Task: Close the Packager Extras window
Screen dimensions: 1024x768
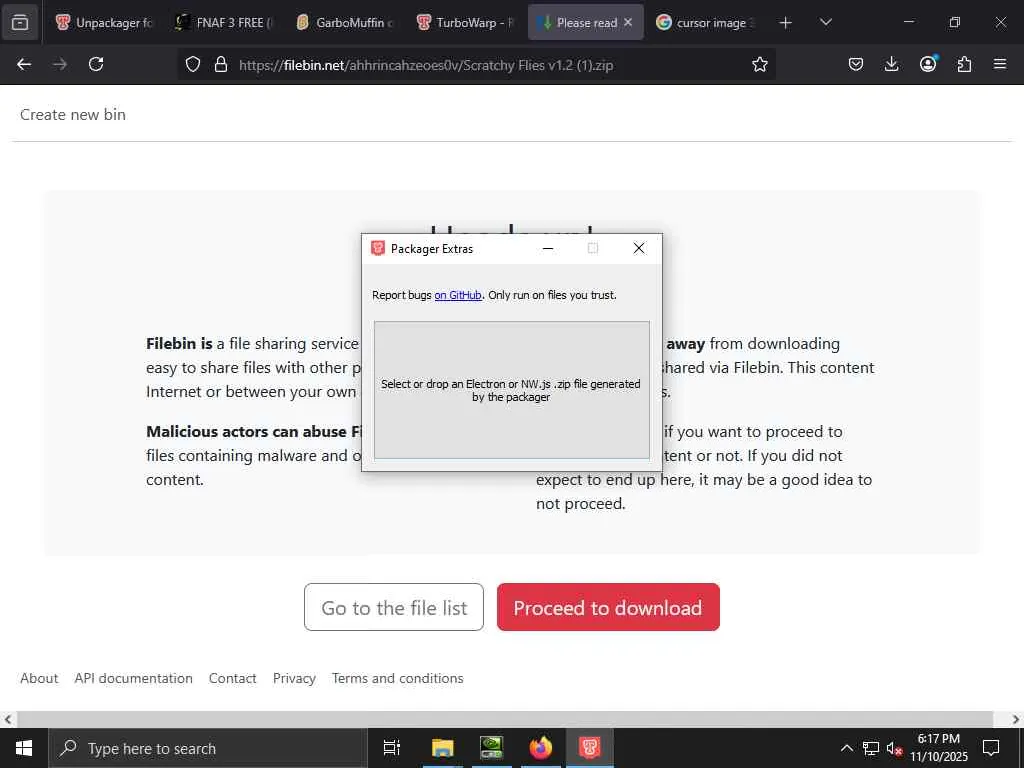Action: [639, 248]
